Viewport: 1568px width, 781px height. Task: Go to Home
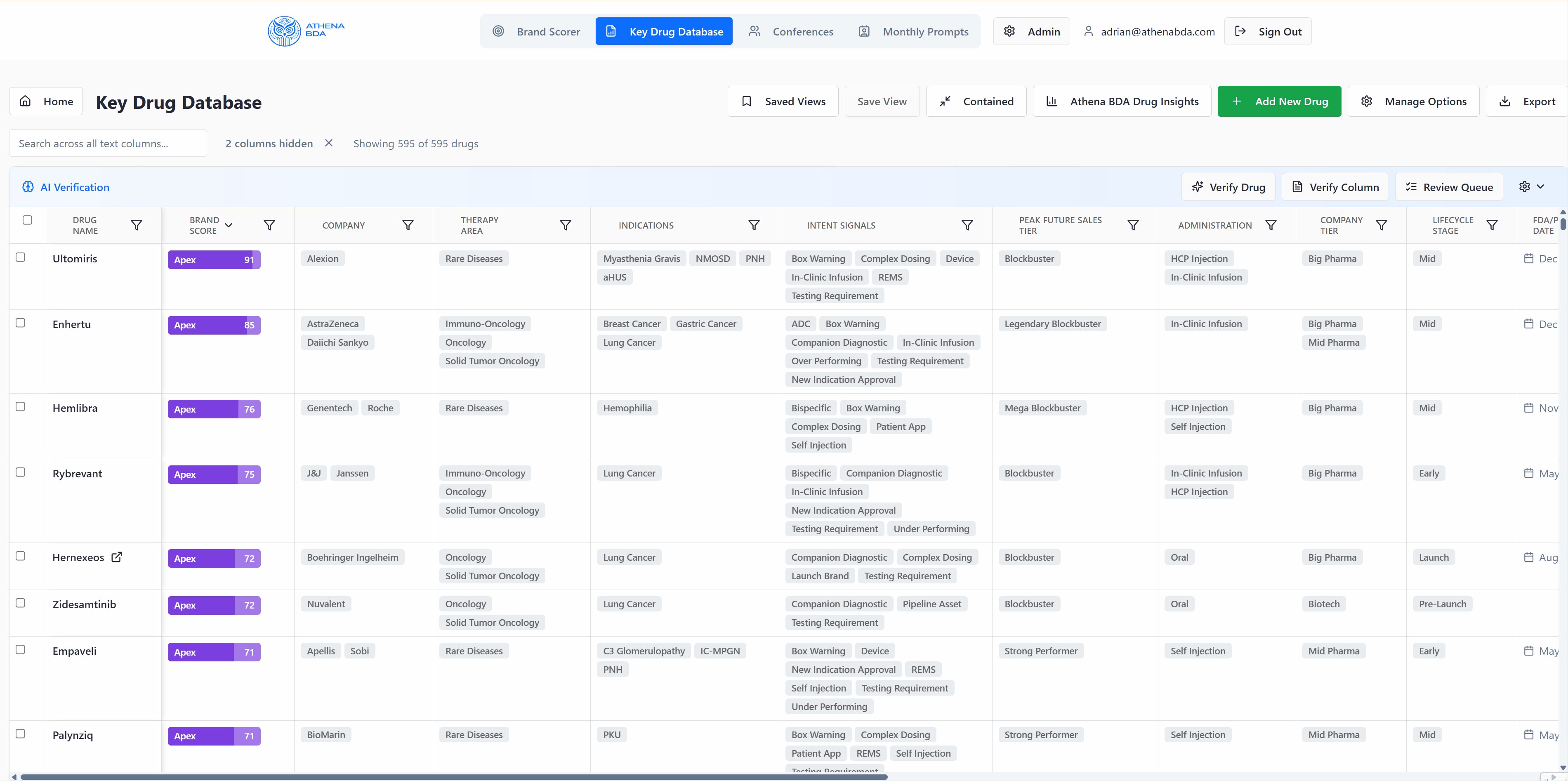[46, 101]
